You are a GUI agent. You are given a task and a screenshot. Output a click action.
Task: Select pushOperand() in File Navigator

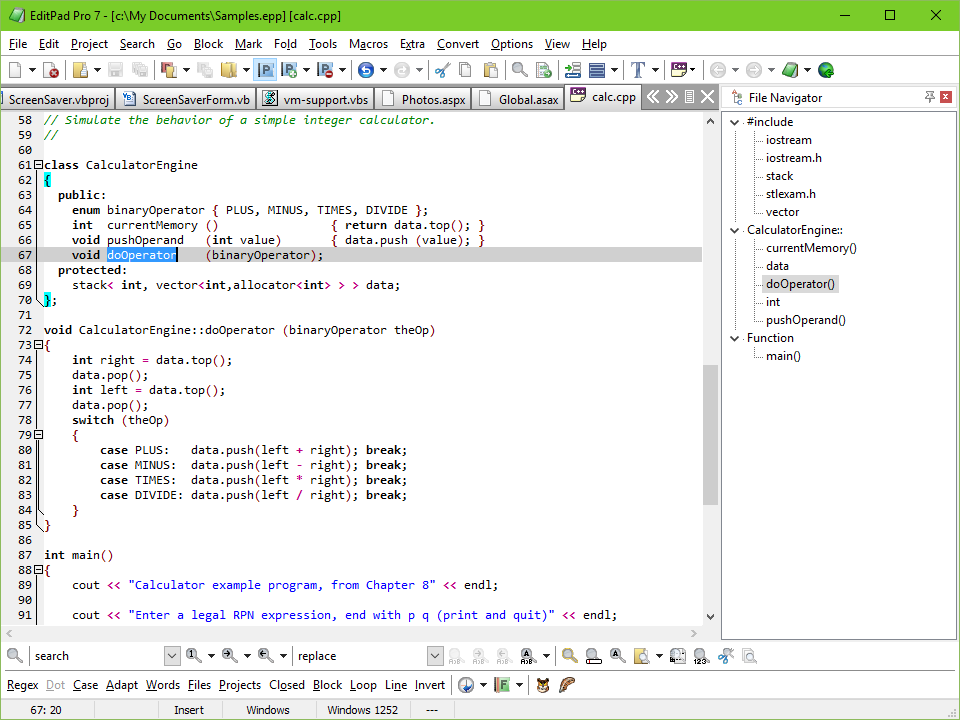806,320
